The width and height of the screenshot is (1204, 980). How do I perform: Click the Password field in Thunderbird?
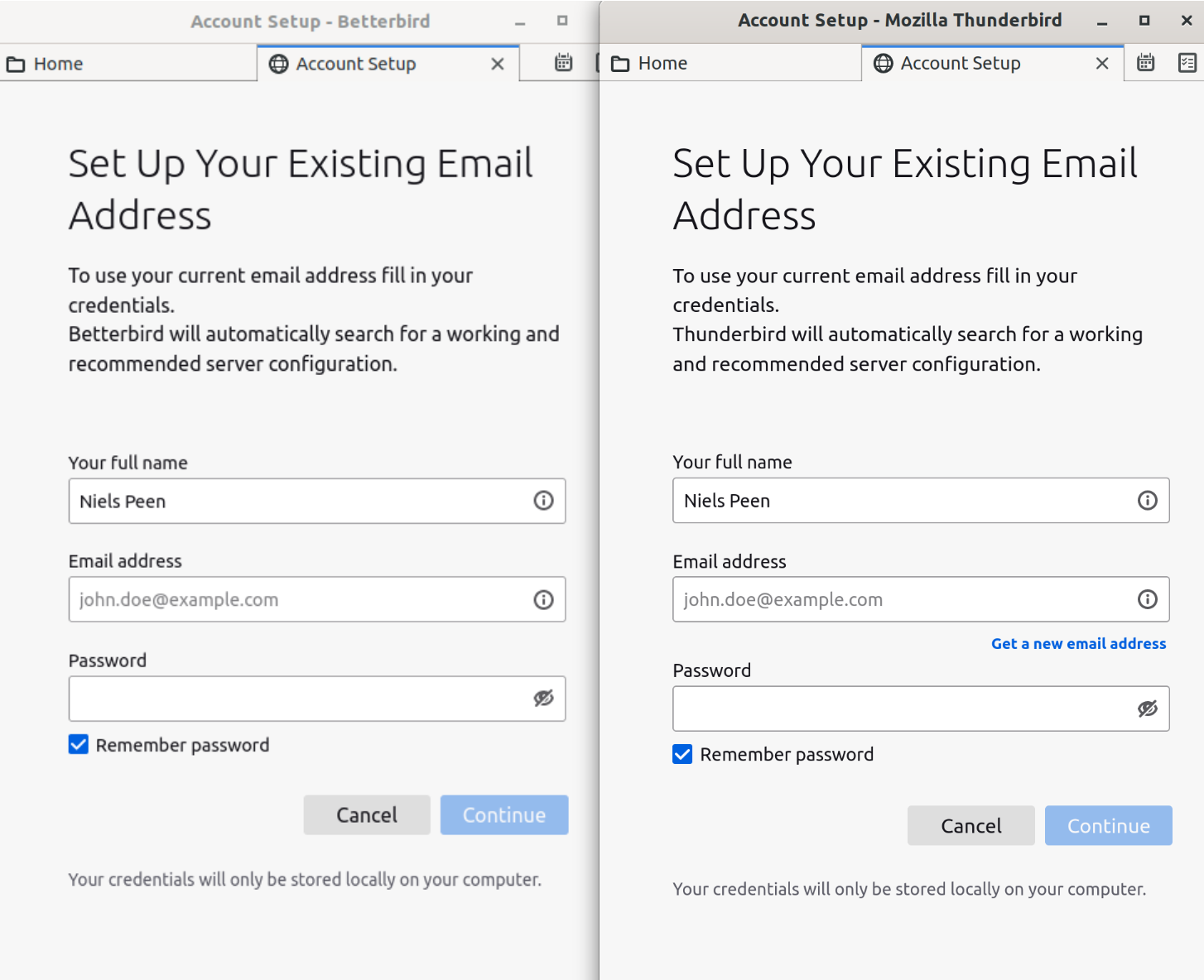[903, 709]
